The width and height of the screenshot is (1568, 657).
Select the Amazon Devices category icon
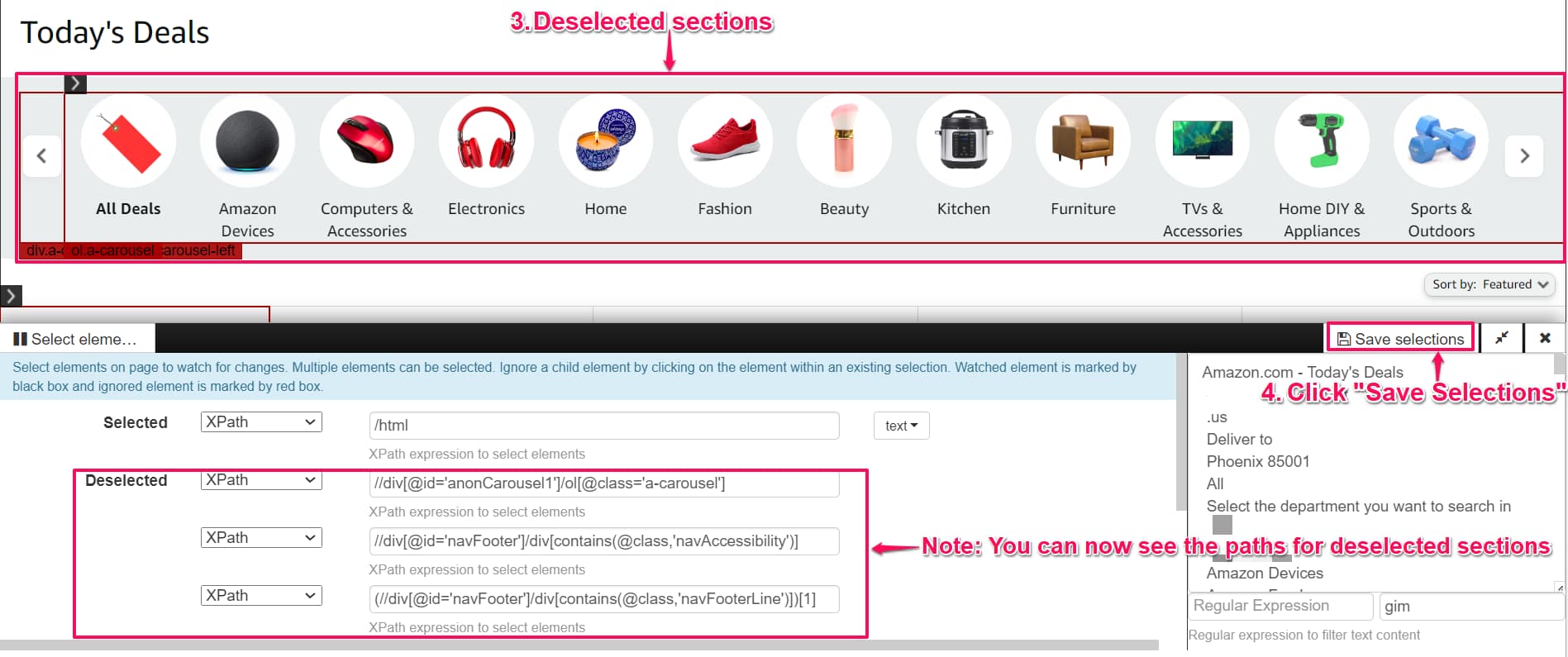point(247,141)
